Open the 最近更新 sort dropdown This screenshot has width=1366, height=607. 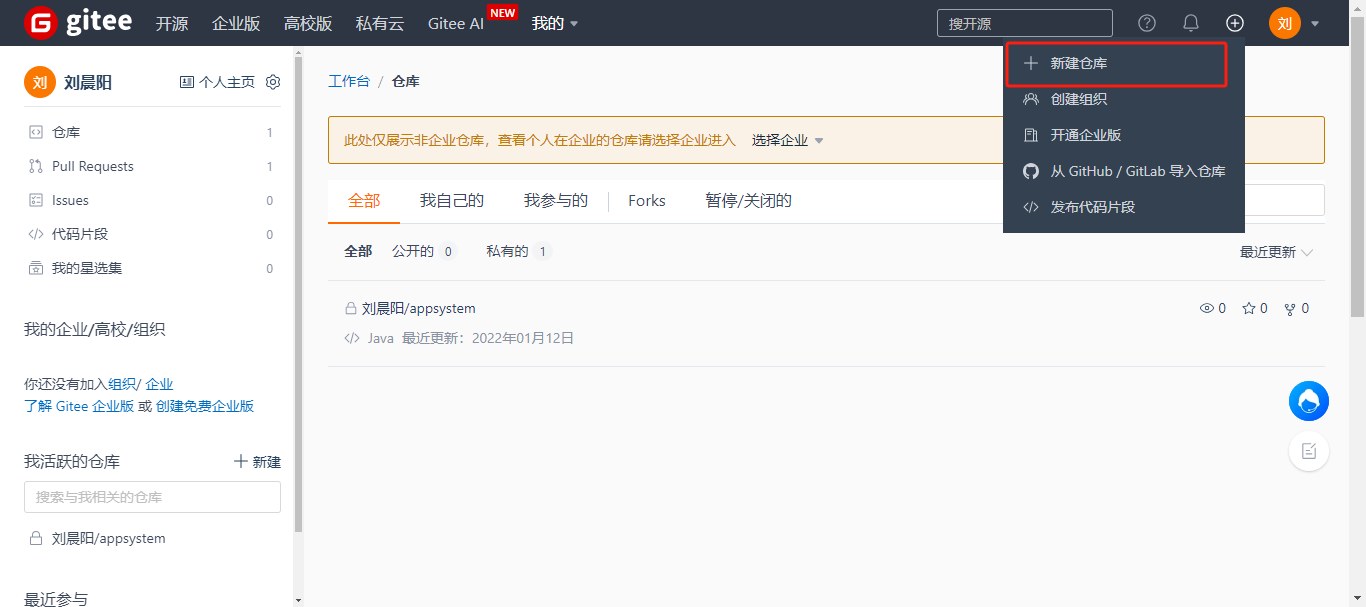coord(1276,252)
